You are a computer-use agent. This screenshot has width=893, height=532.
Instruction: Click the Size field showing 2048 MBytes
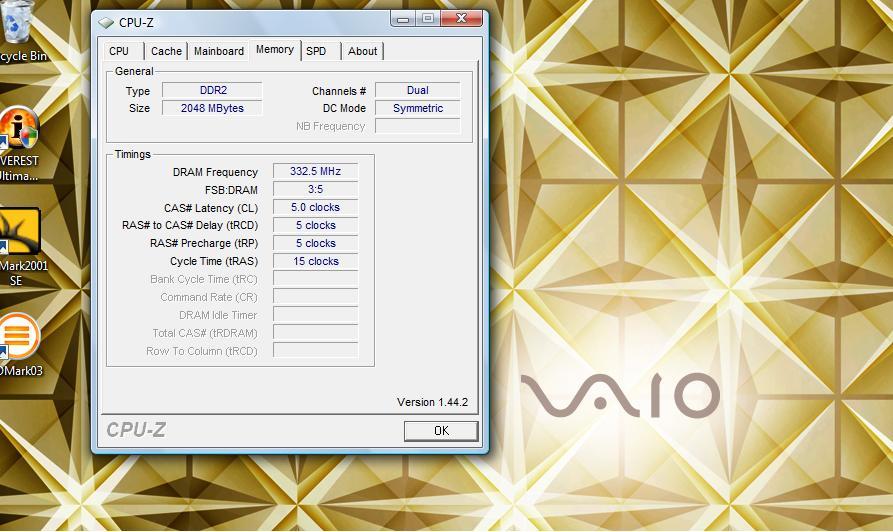212,108
